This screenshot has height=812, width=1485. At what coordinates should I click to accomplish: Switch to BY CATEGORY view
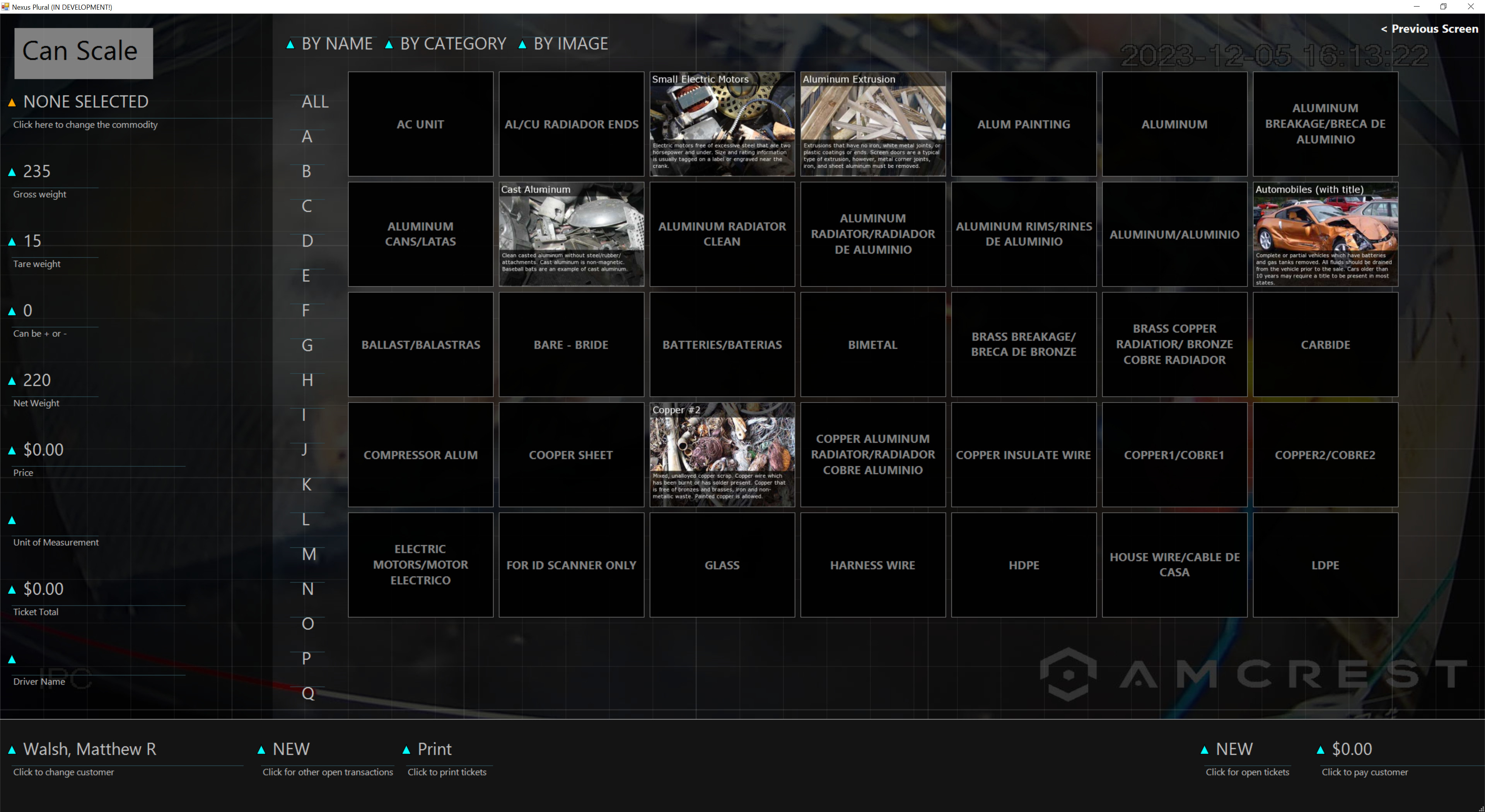[452, 43]
